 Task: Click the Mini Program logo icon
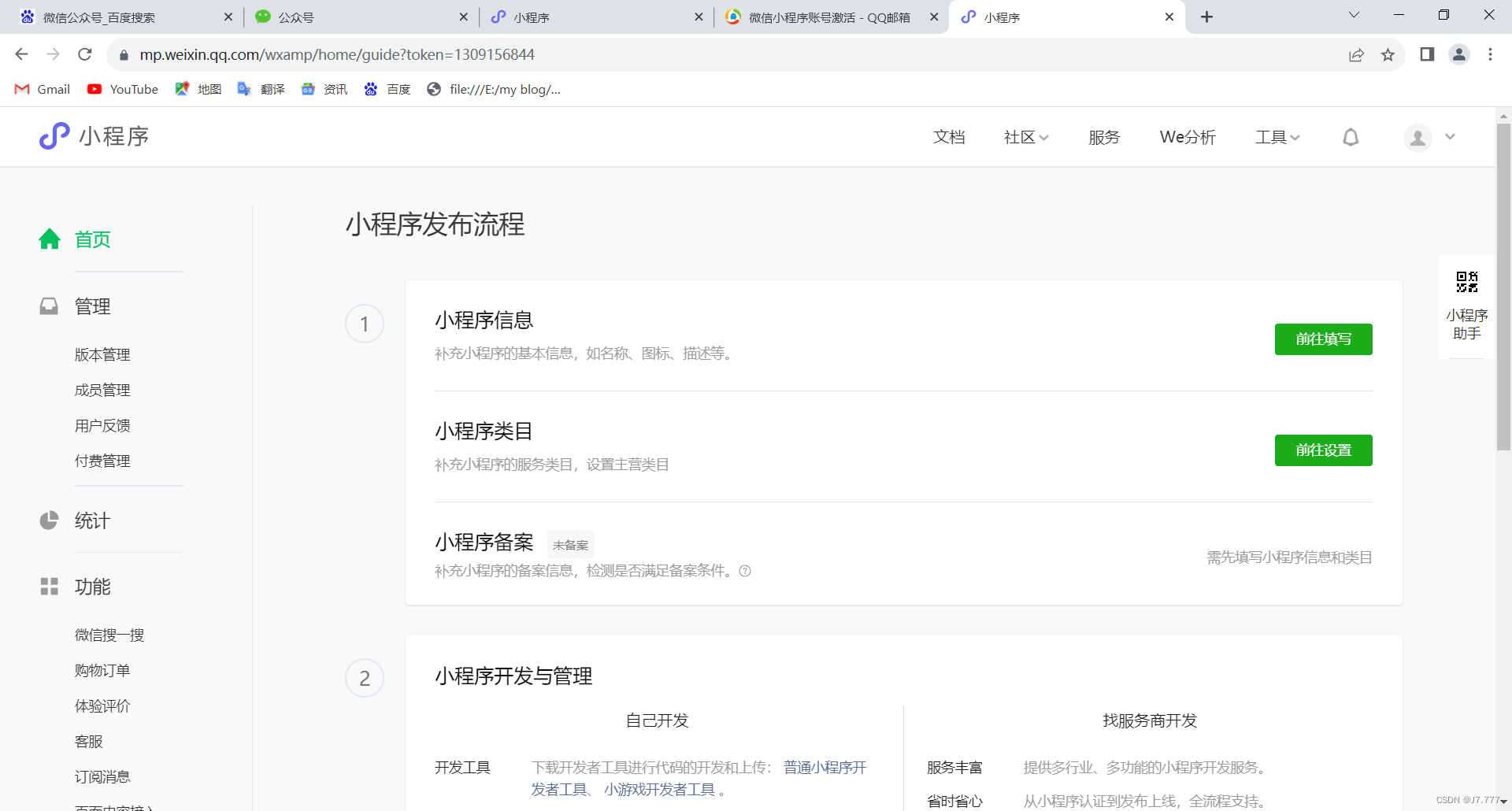pyautogui.click(x=54, y=136)
